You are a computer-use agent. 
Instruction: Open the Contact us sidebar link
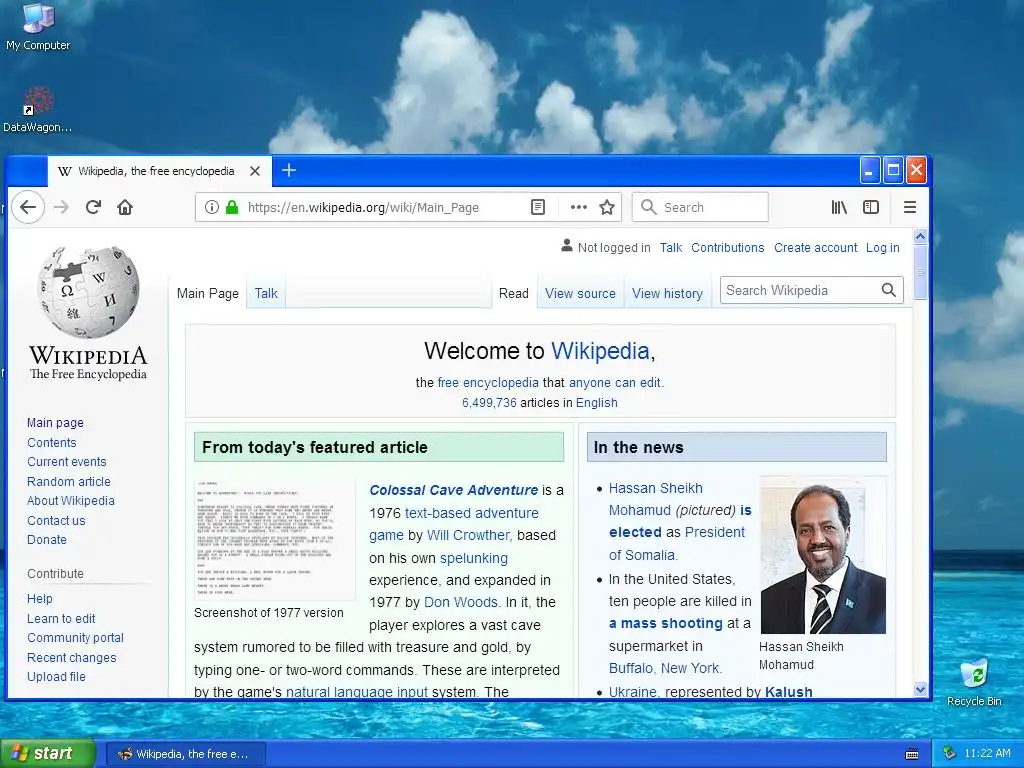coord(56,520)
